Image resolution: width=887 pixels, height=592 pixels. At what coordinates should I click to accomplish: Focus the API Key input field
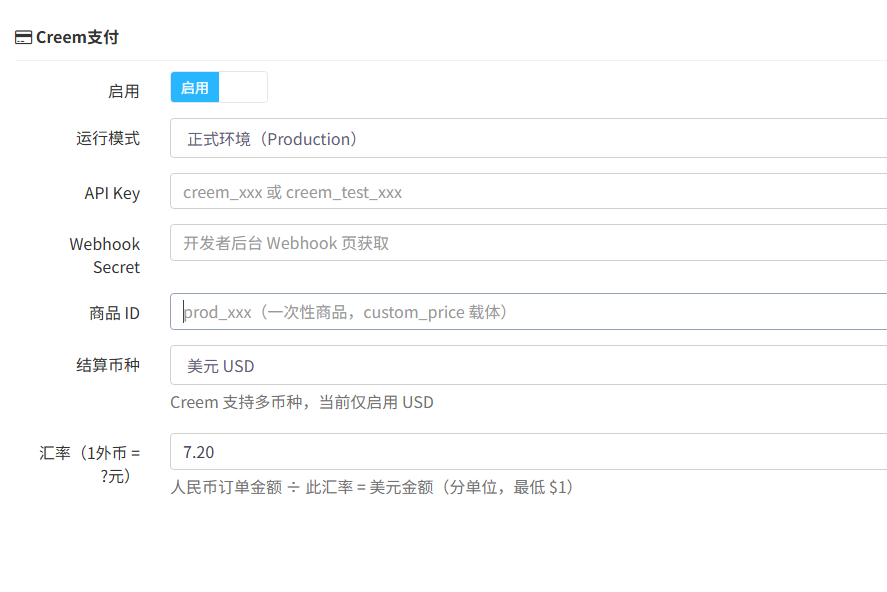[x=528, y=192]
